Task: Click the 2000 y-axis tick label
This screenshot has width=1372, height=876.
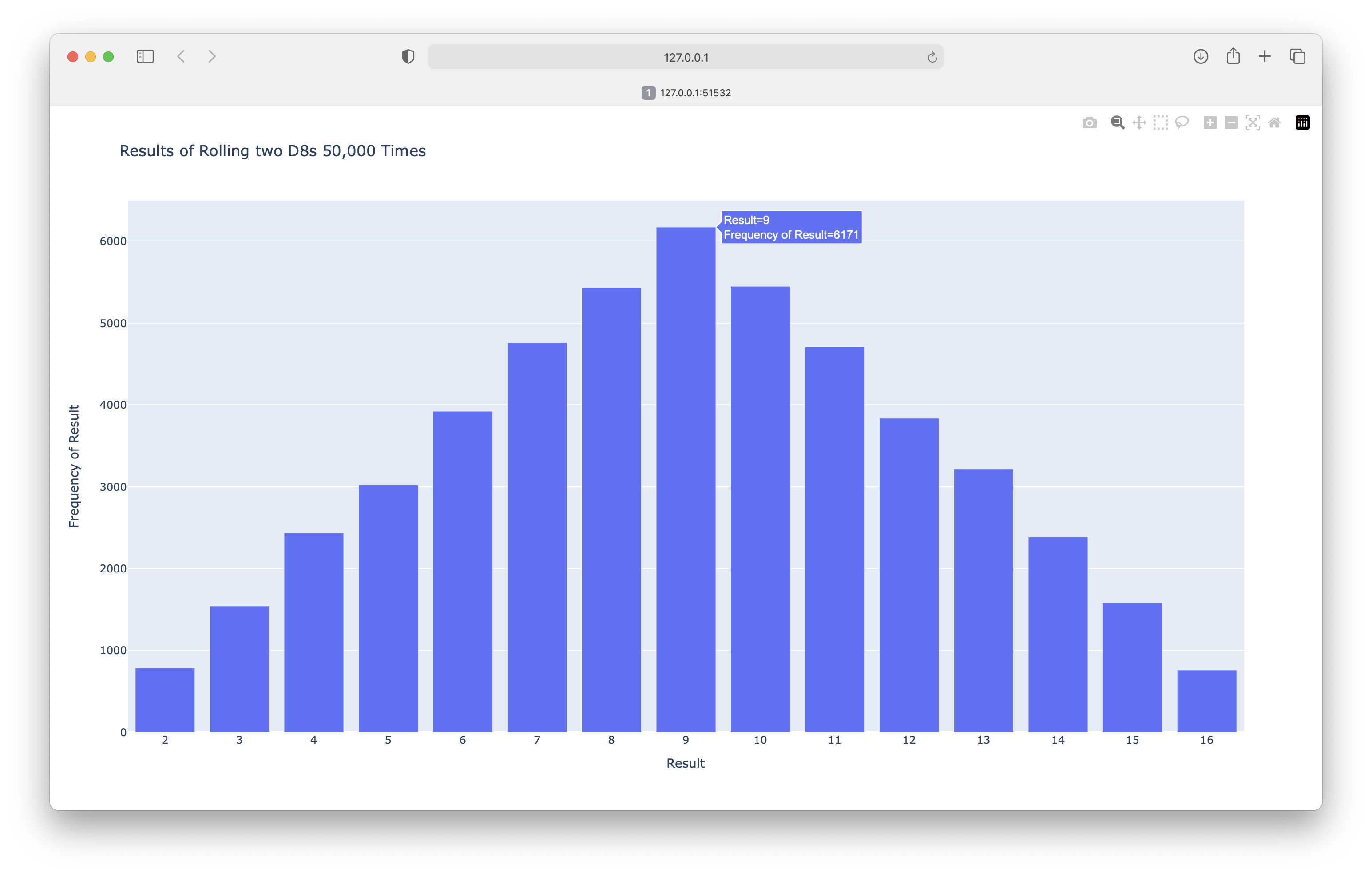Action: (x=113, y=568)
